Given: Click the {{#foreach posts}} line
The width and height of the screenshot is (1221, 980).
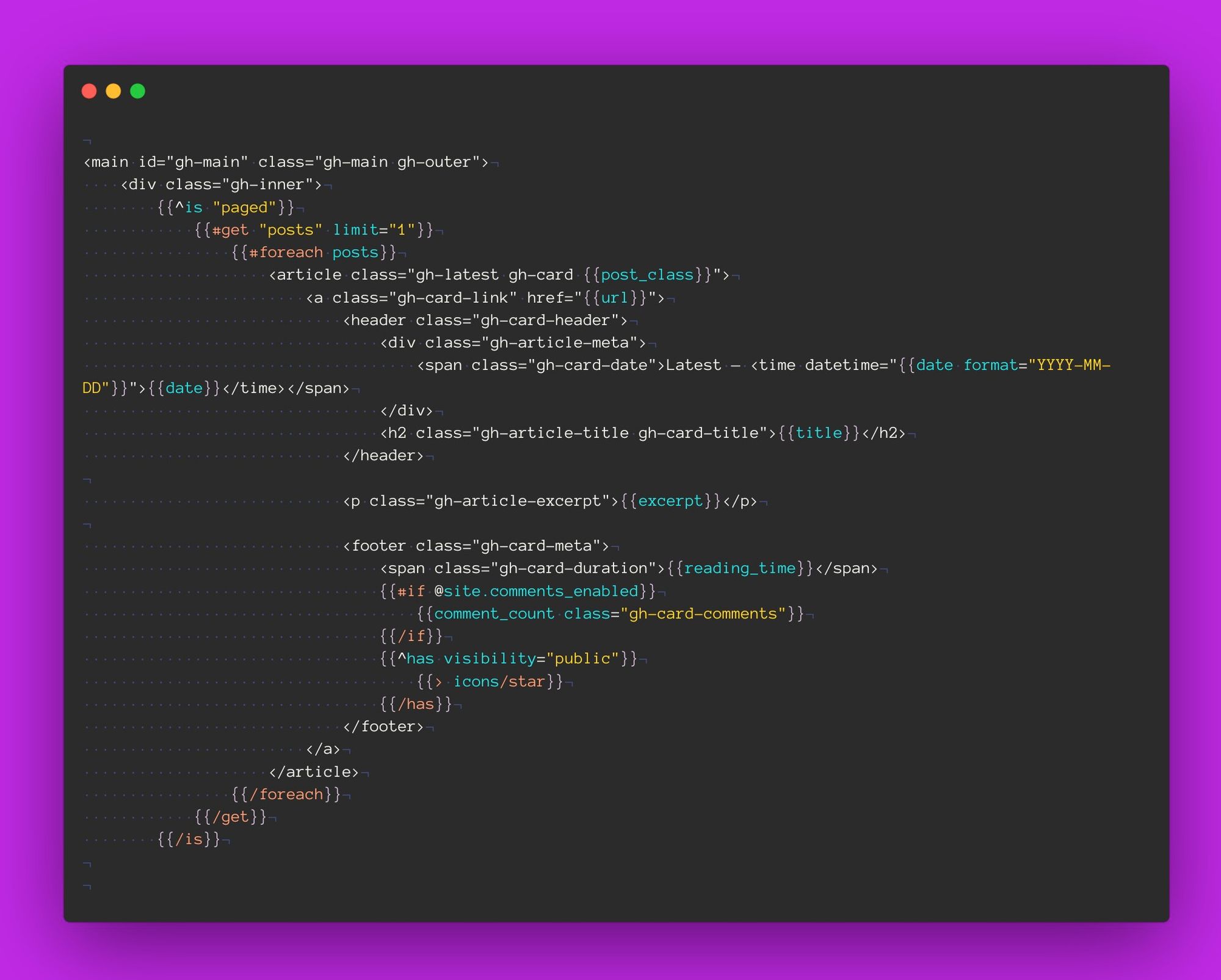Looking at the screenshot, I should [314, 253].
